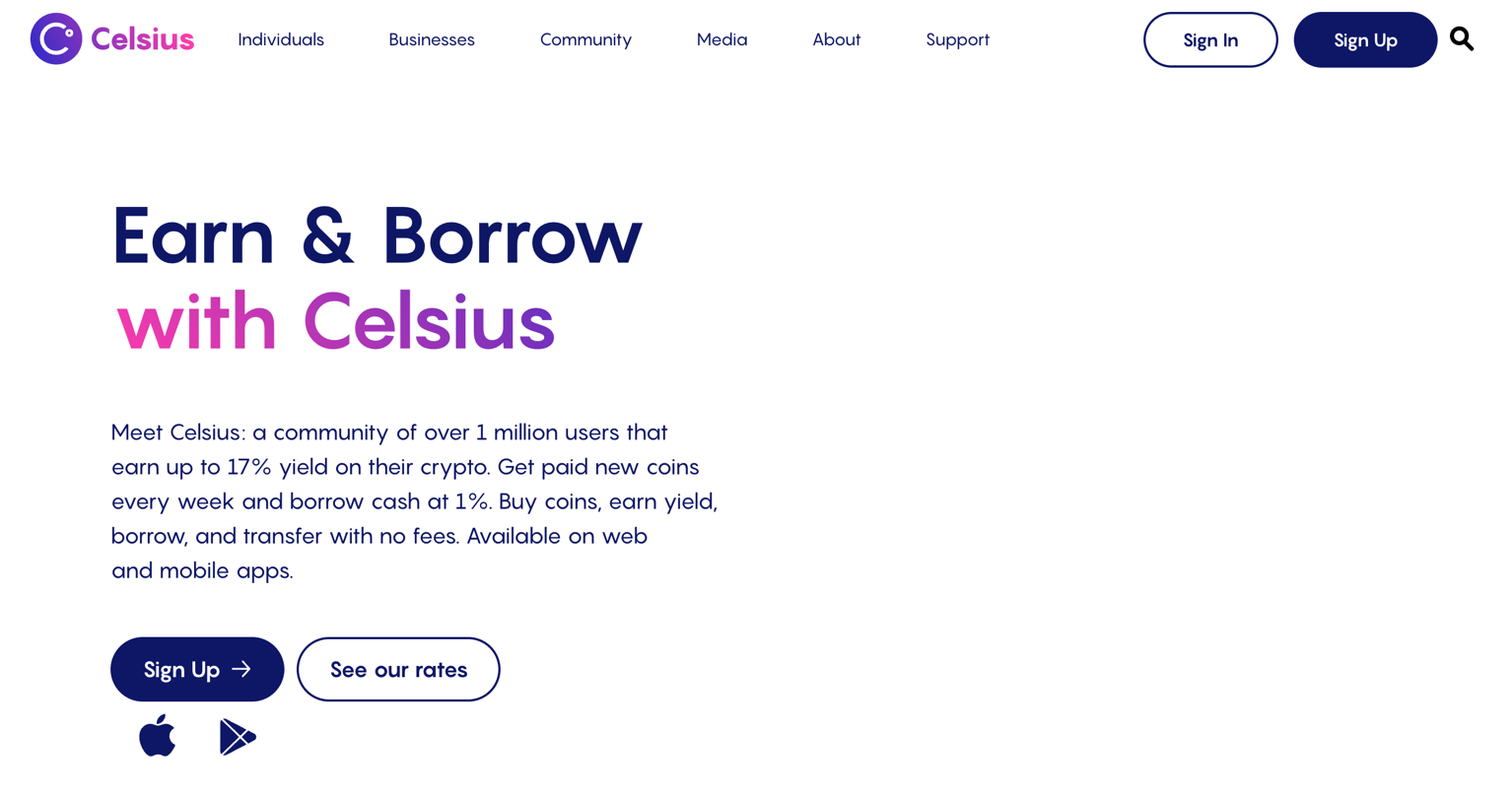Click the Celsius circular logo icon
The width and height of the screenshot is (1512, 796).
tap(56, 39)
